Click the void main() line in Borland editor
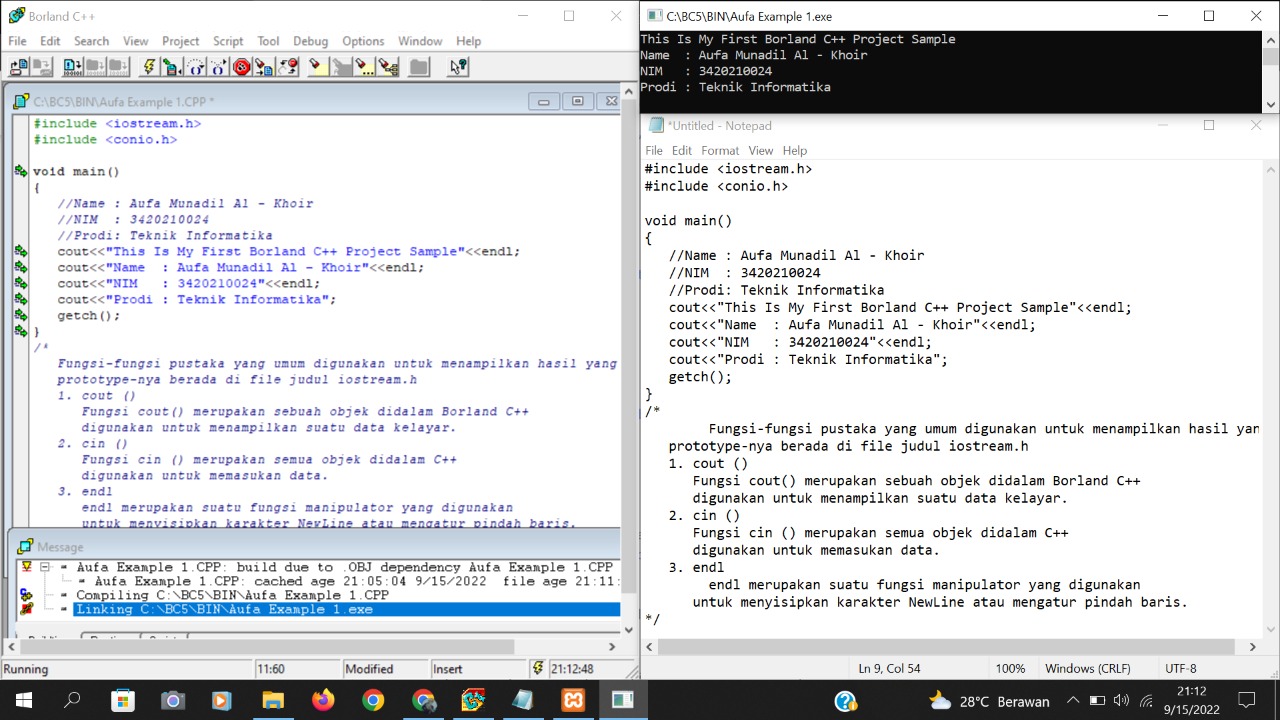Viewport: 1280px width, 720px height. point(76,171)
